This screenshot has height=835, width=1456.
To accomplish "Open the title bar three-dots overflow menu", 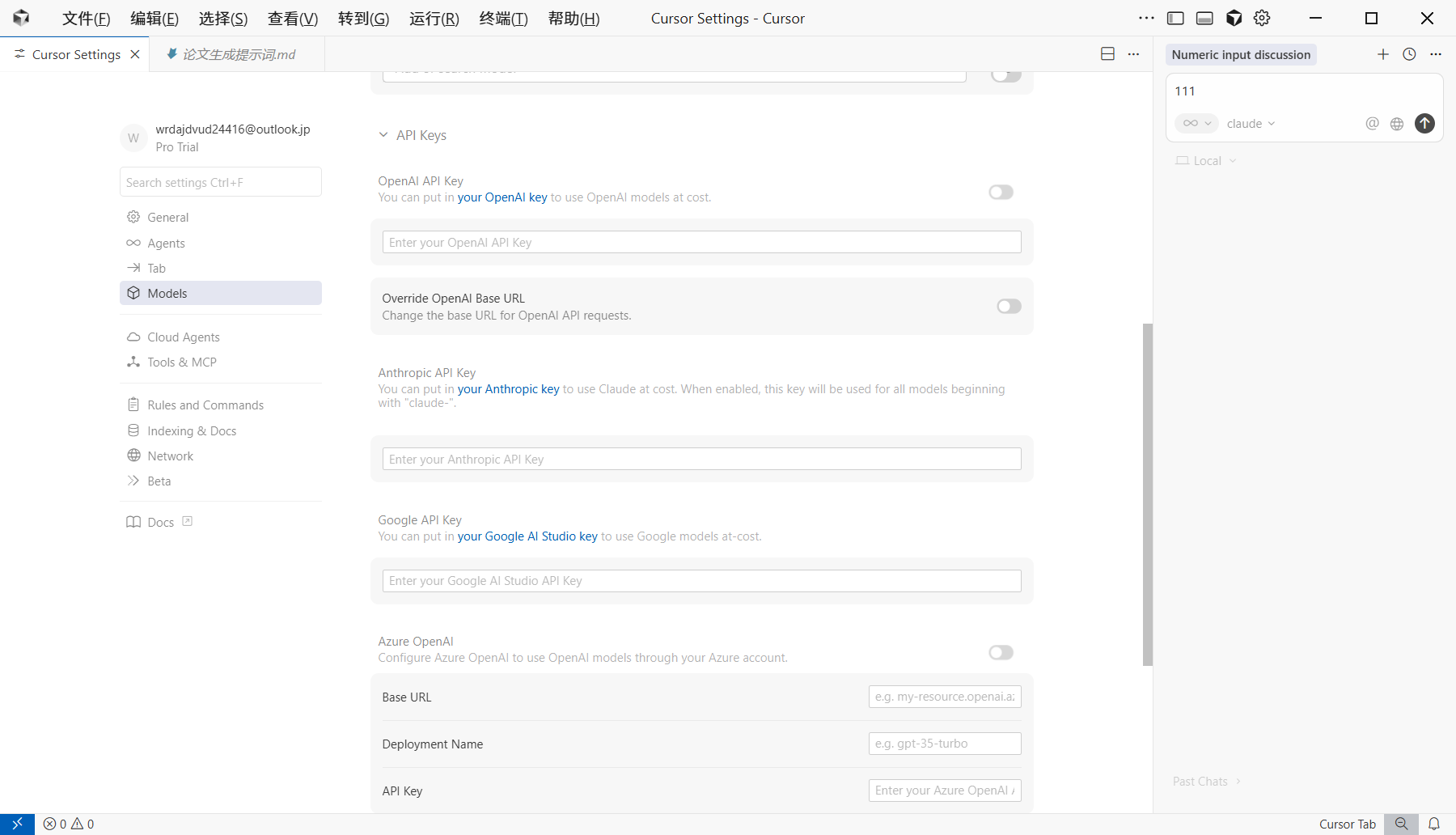I will tap(1146, 18).
